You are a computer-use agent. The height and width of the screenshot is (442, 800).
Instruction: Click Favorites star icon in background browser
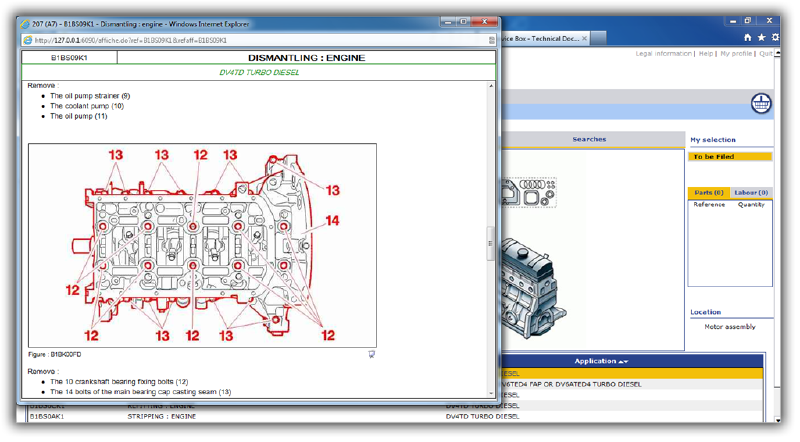click(x=761, y=37)
